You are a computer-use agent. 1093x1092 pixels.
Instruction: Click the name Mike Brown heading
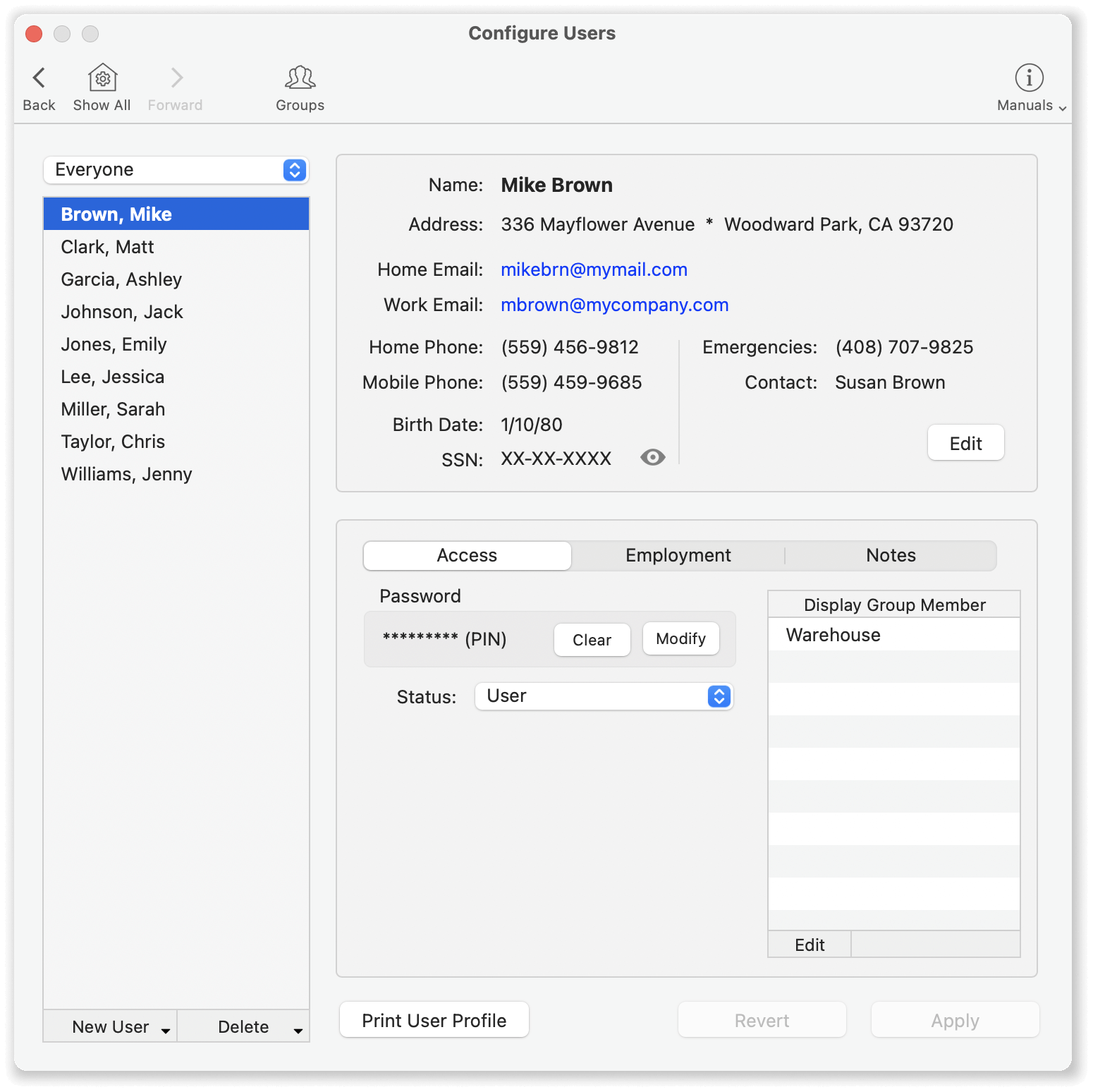(x=557, y=185)
